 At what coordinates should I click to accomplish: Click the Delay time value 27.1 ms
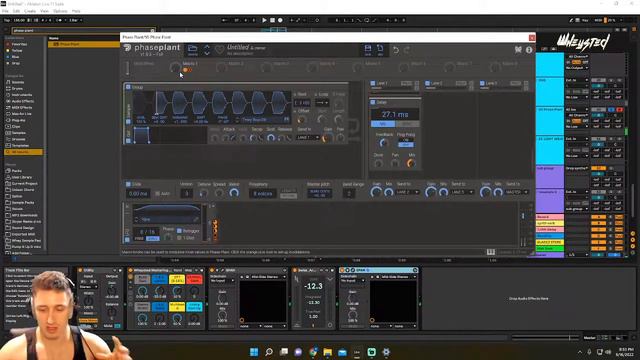(395, 115)
